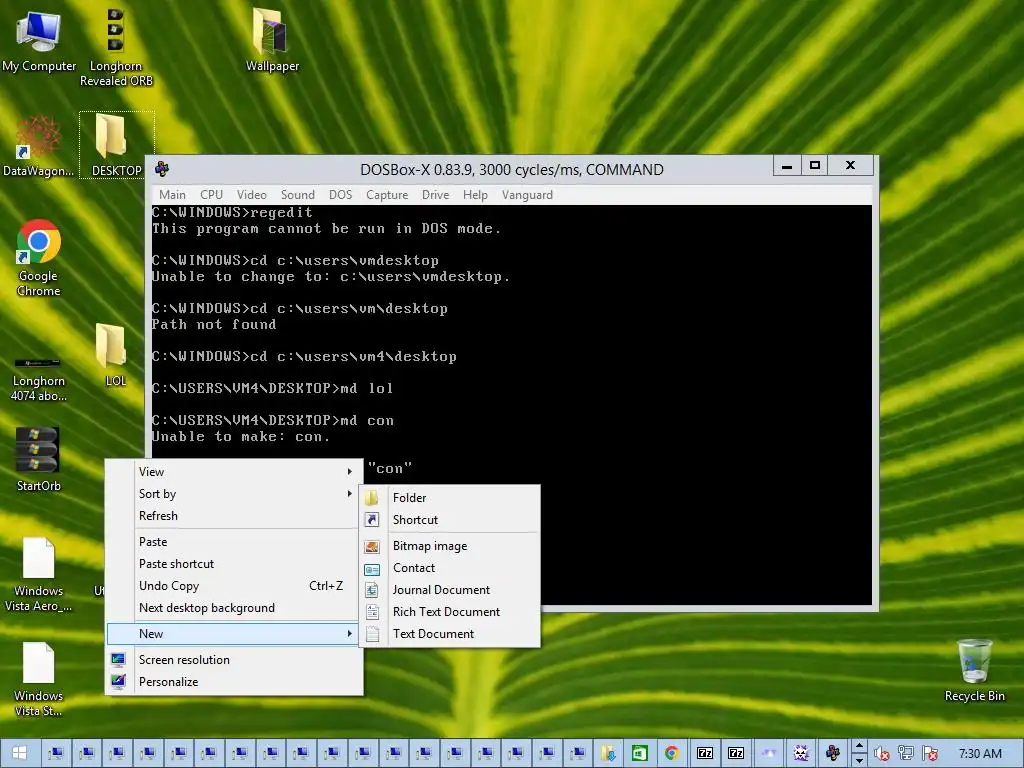This screenshot has height=768, width=1024.
Task: Expand the New submenu entry
Action: pyautogui.click(x=234, y=633)
